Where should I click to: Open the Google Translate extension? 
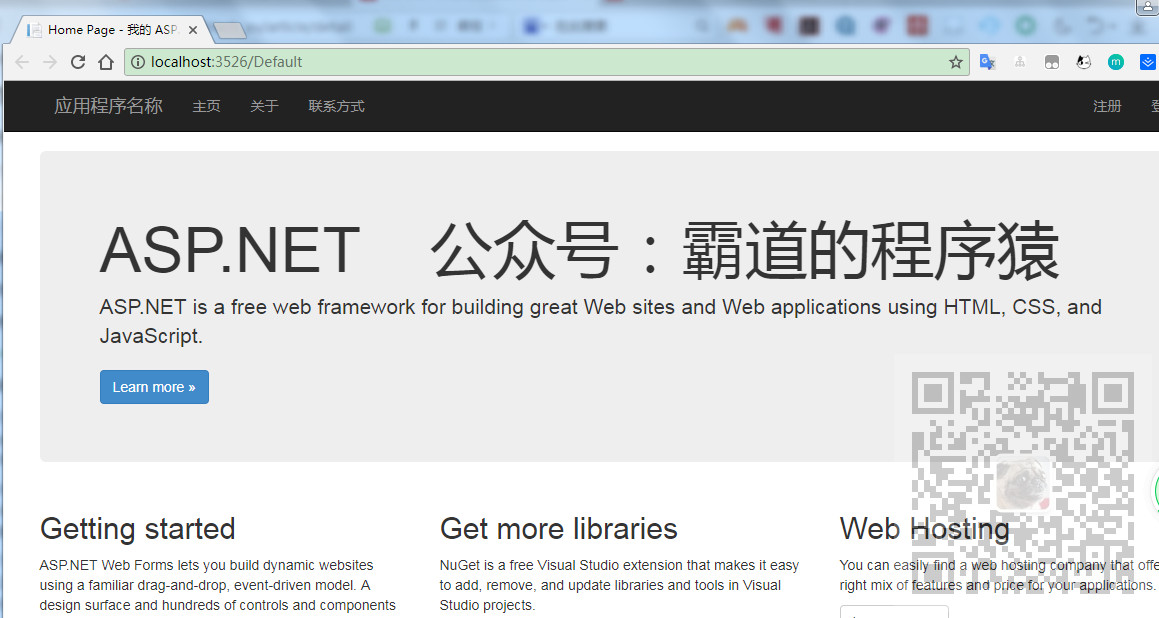pos(987,61)
